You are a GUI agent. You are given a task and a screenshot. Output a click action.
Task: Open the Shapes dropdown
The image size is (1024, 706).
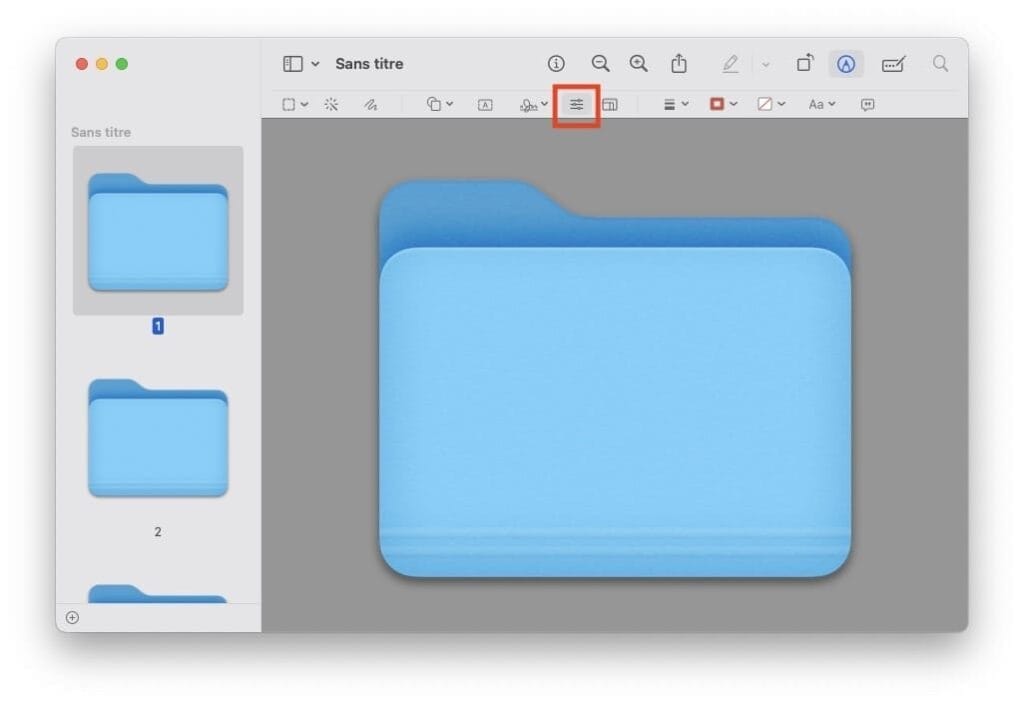440,105
